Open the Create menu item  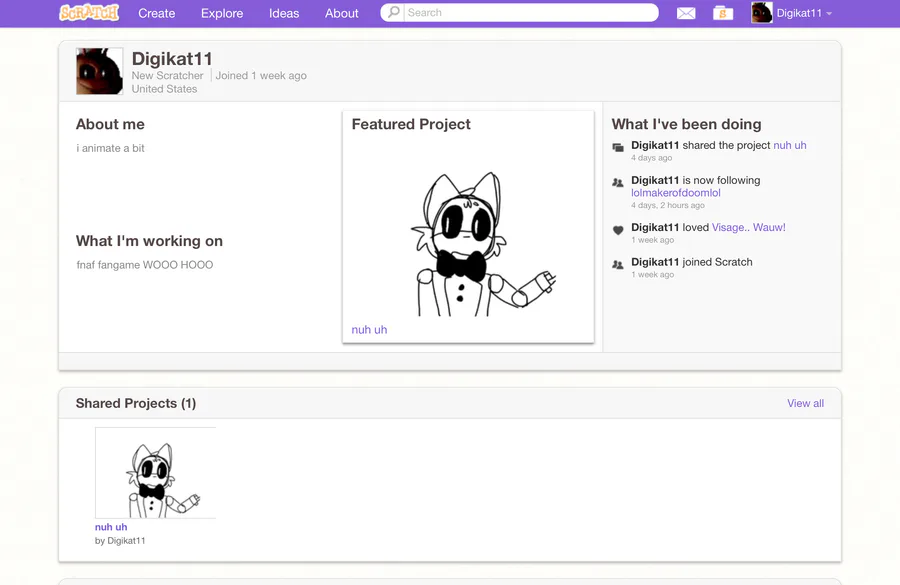click(x=157, y=13)
